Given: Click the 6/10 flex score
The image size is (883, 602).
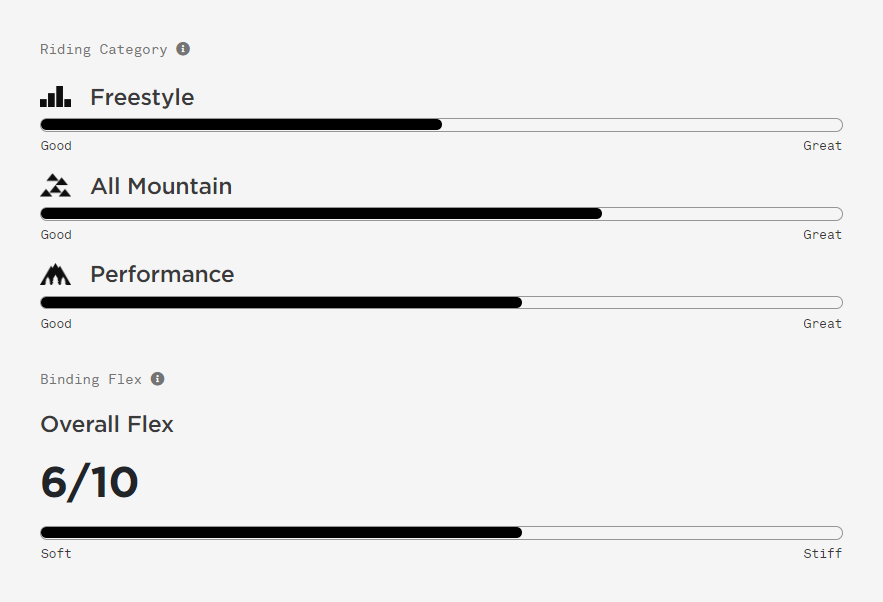Looking at the screenshot, I should click(x=90, y=483).
